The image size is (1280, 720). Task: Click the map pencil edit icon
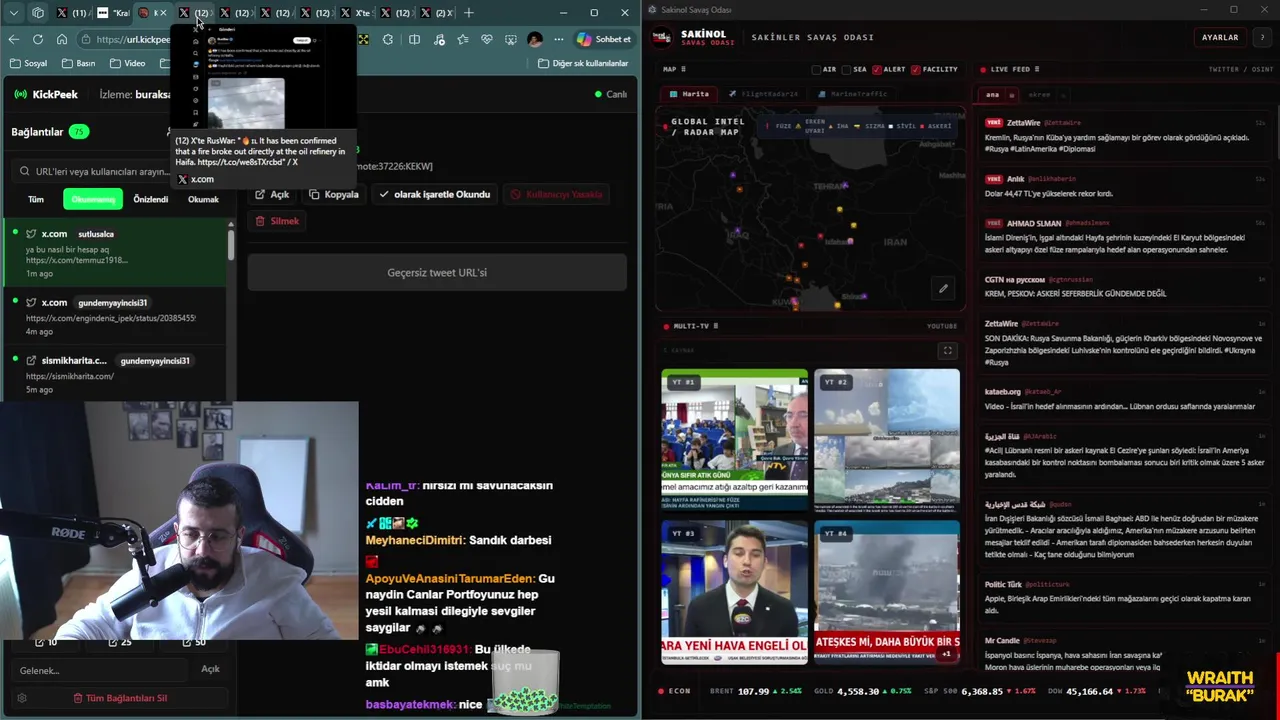(x=943, y=289)
